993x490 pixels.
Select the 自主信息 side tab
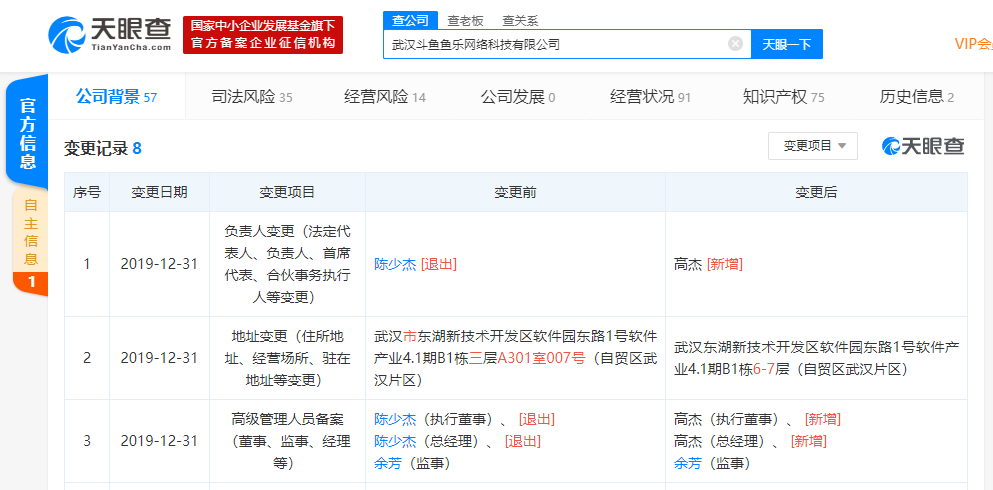point(30,242)
